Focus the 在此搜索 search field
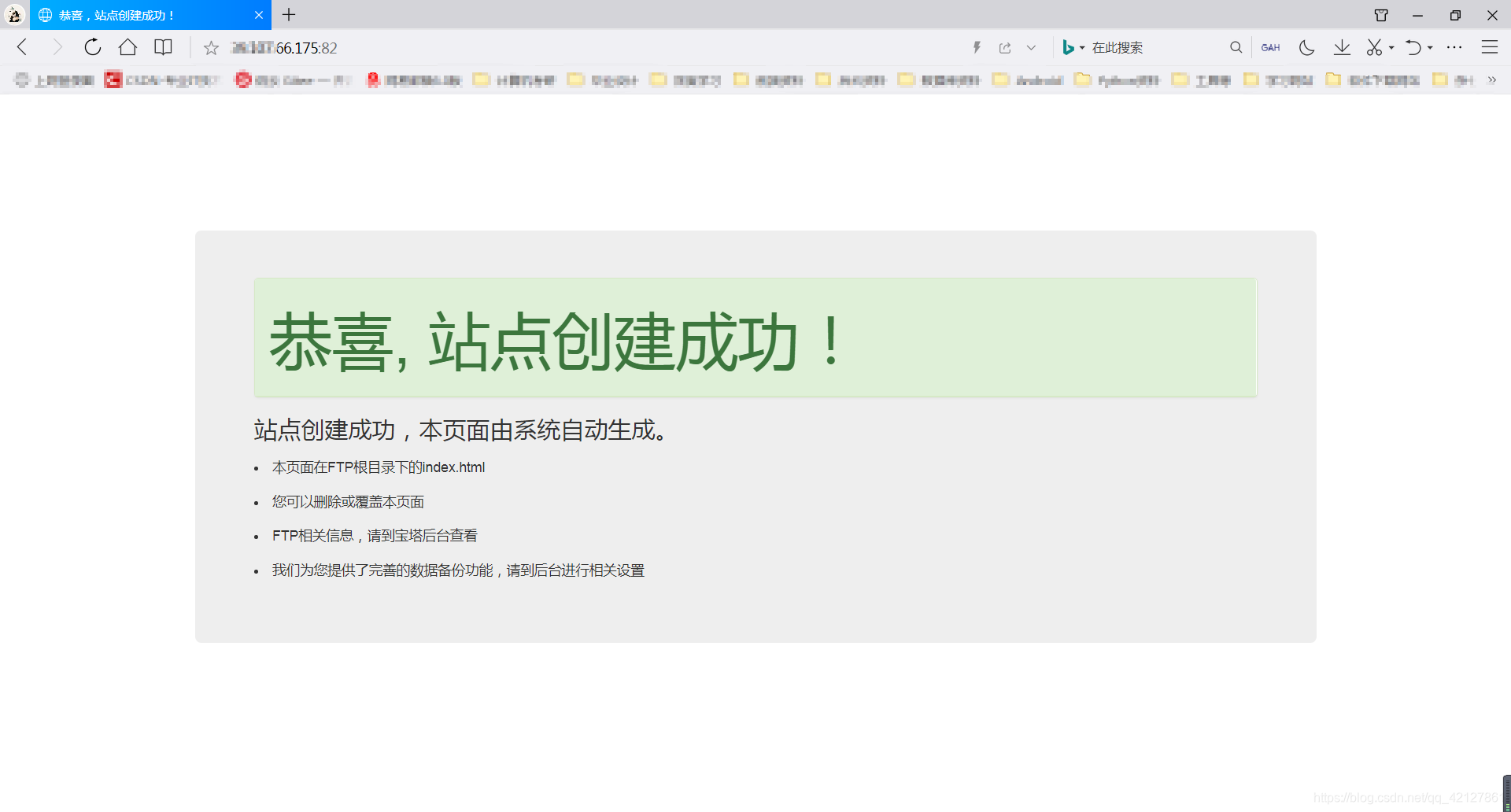This screenshot has height=812, width=1511. coord(1157,47)
